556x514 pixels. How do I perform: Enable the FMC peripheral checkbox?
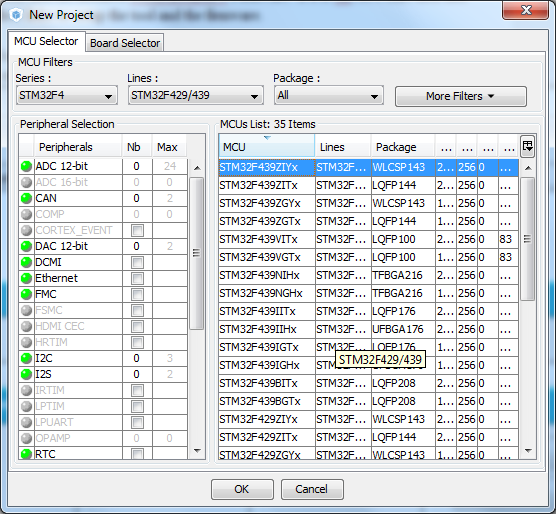[x=137, y=295]
